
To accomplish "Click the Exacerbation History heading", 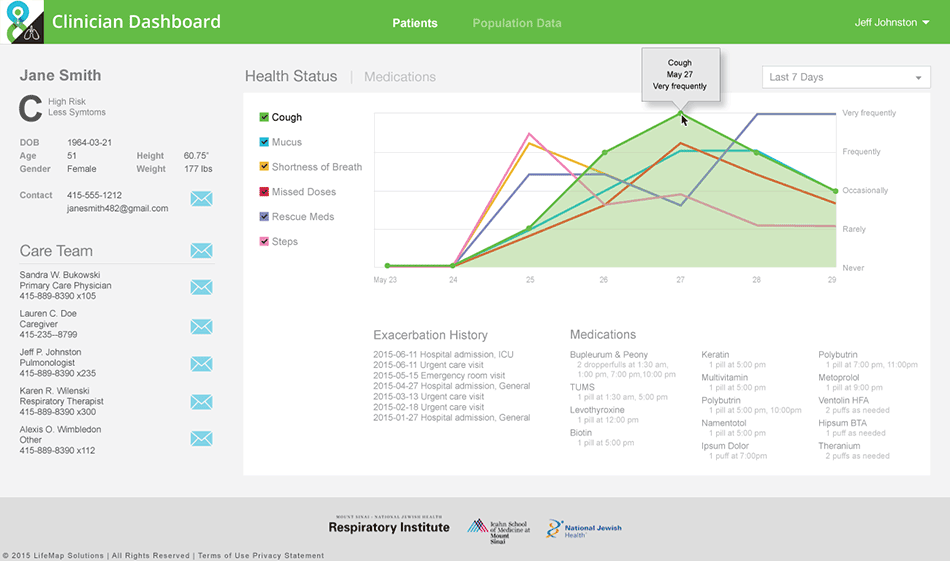I will pyautogui.click(x=430, y=335).
